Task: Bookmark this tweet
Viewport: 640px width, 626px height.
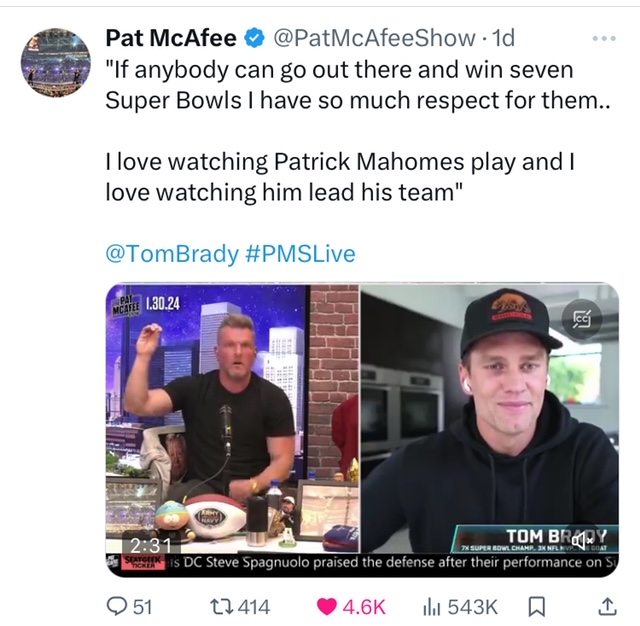Action: tap(536, 606)
